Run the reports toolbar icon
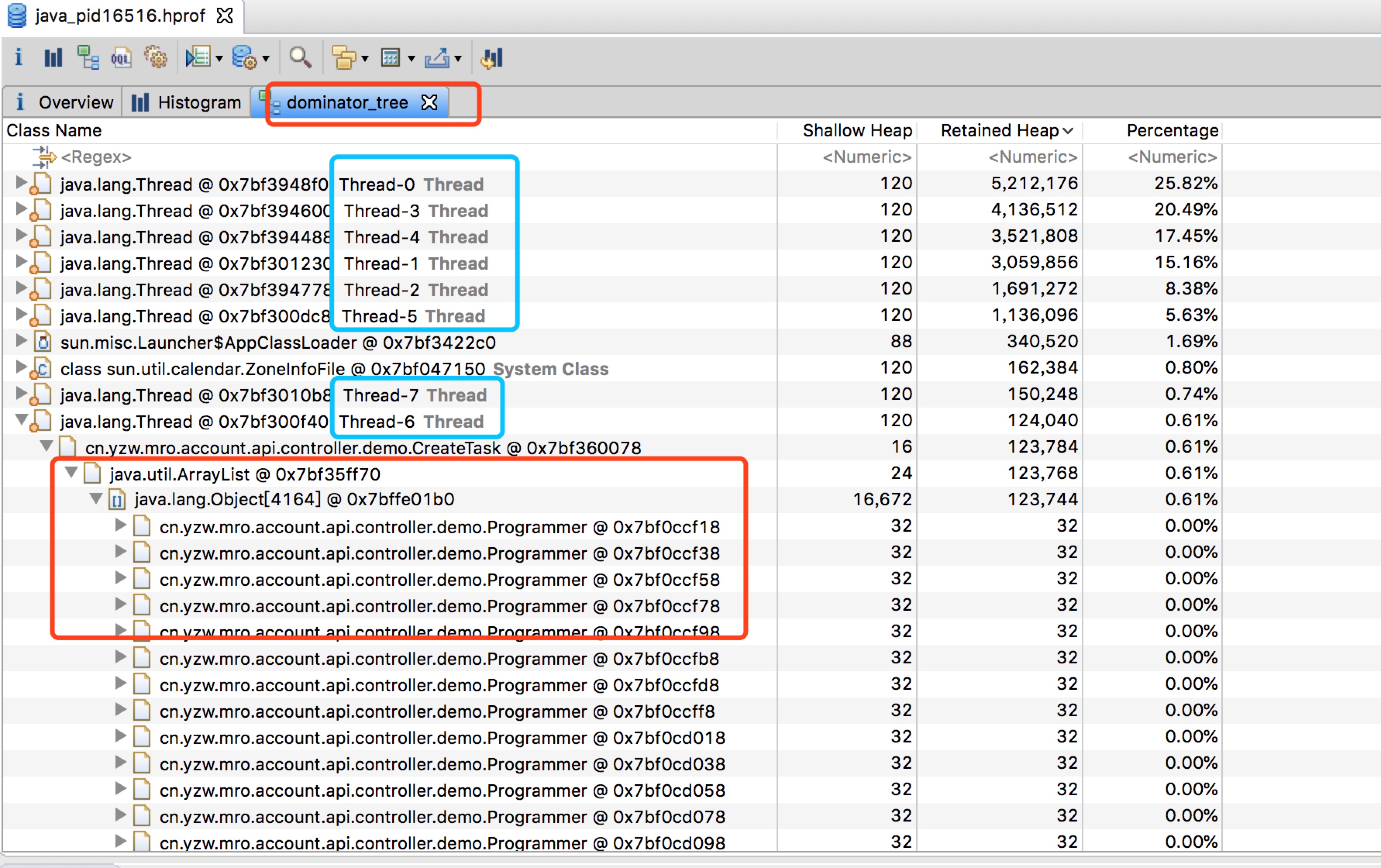The width and height of the screenshot is (1381, 868). click(x=198, y=58)
